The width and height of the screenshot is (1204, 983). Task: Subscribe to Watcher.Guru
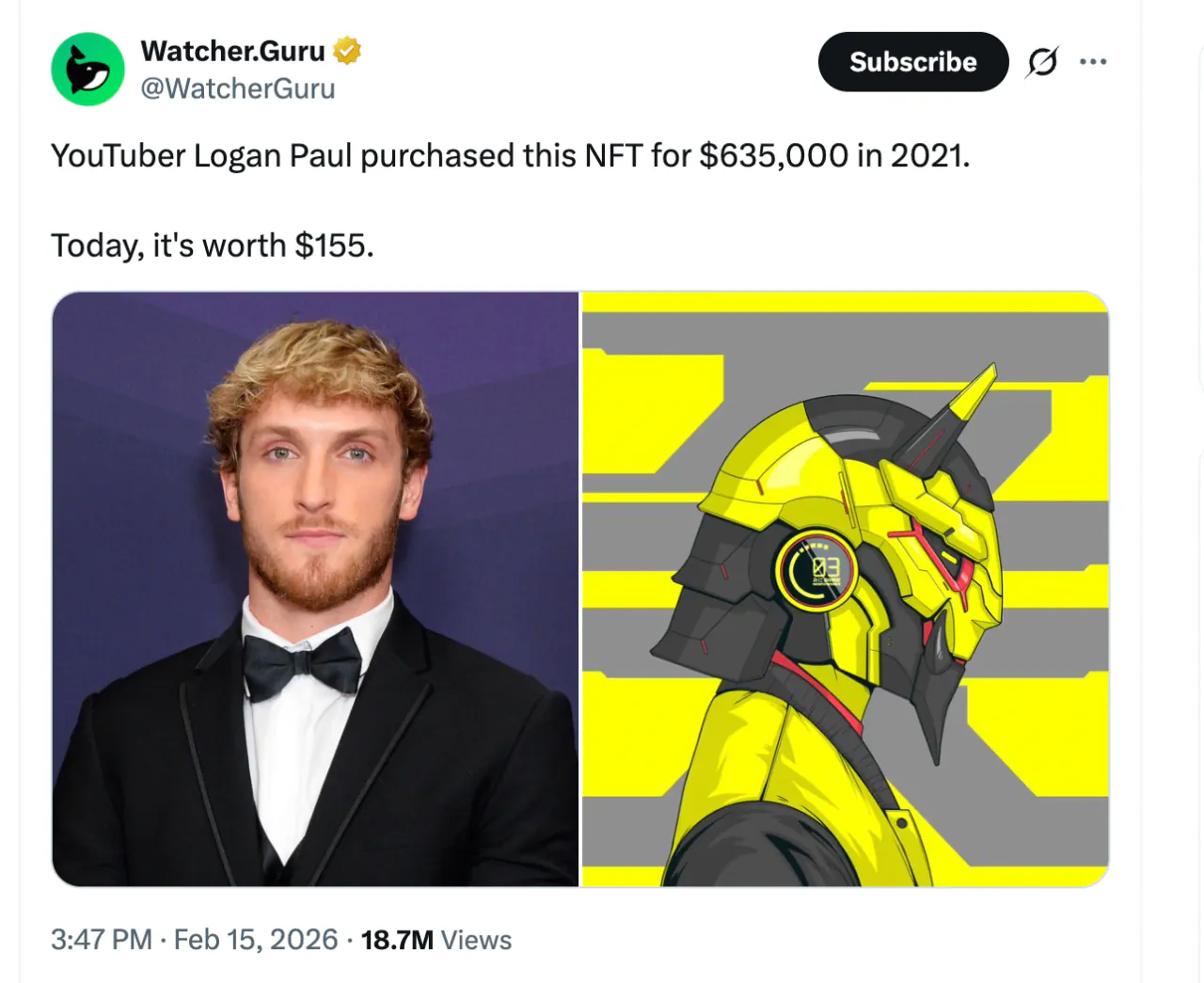coord(913,62)
